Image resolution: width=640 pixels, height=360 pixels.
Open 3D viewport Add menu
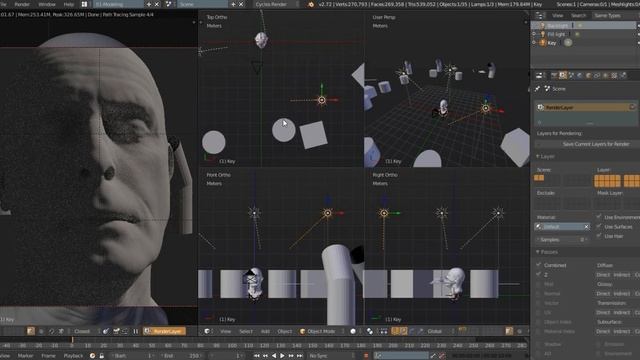265,331
